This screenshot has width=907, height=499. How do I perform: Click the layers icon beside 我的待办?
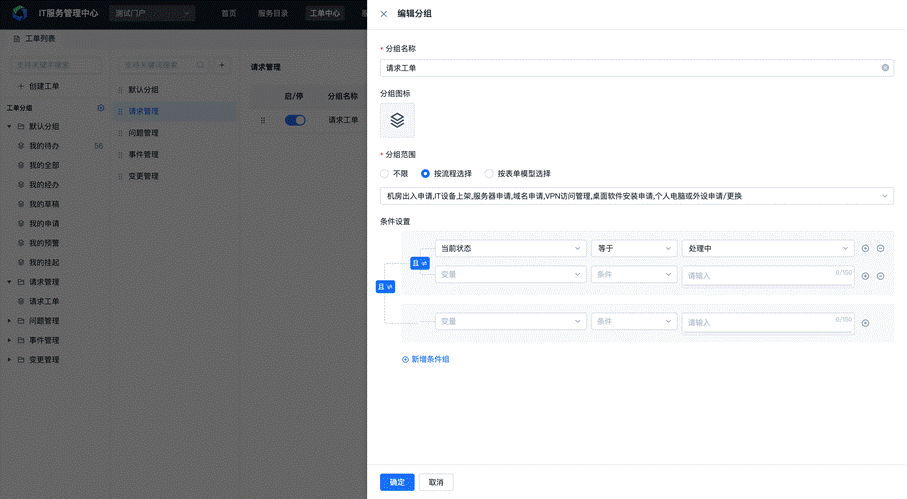pyautogui.click(x=21, y=146)
